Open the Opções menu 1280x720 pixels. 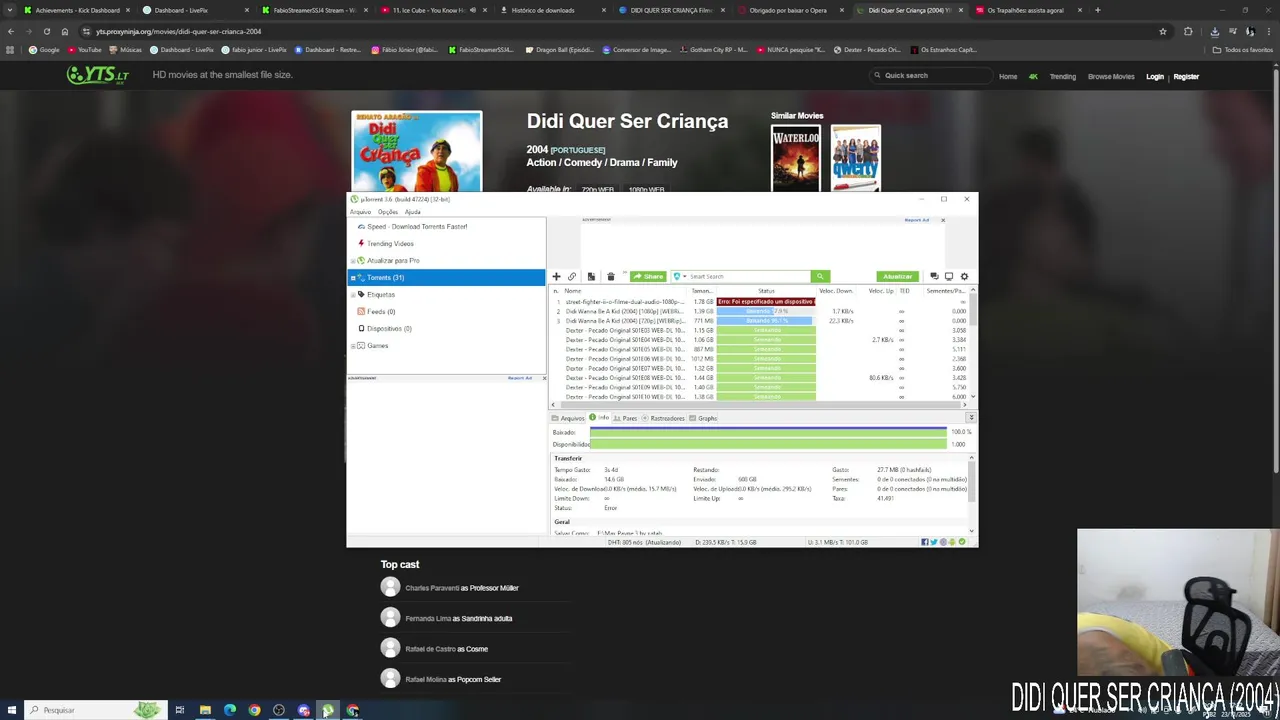387,212
